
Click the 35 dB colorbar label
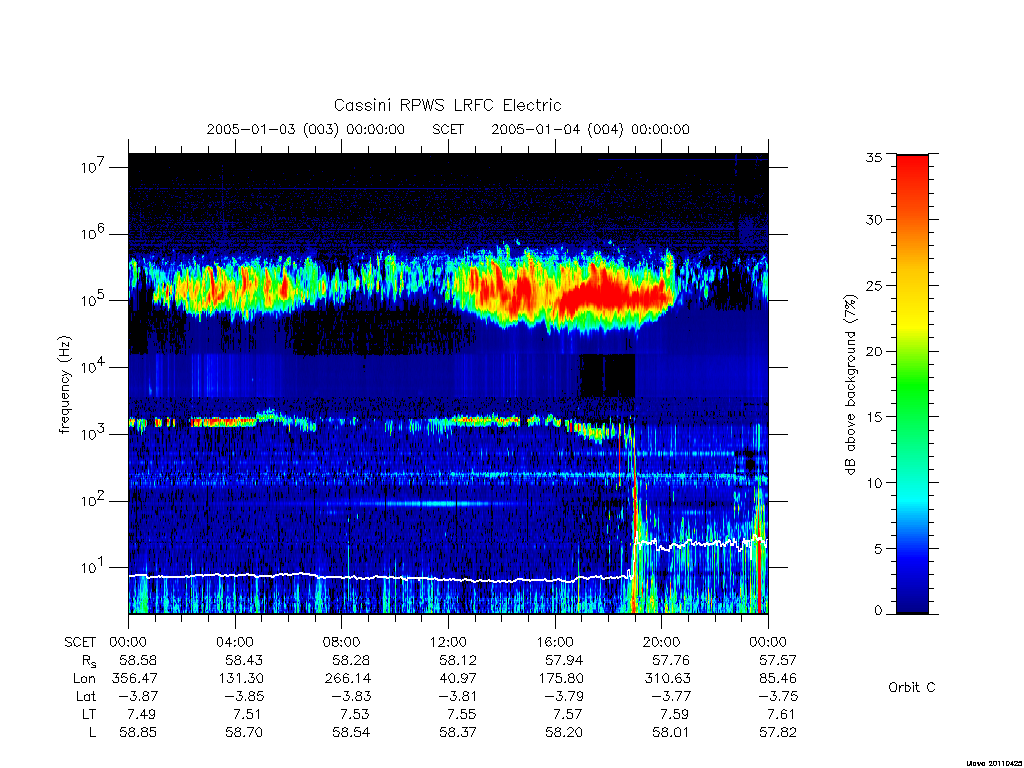[x=874, y=157]
